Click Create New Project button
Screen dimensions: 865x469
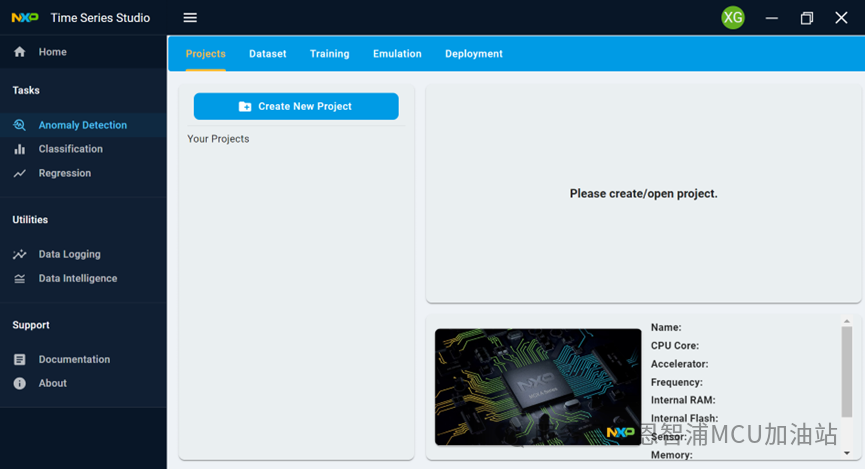(296, 106)
